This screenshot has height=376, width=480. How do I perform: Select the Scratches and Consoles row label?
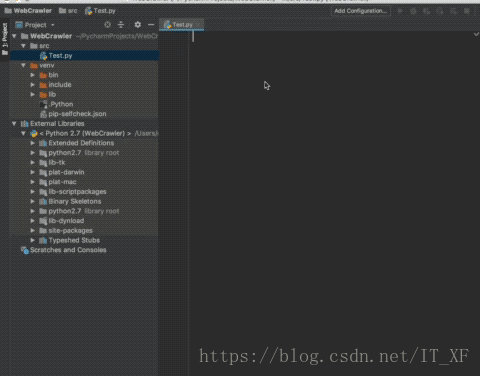(x=68, y=250)
